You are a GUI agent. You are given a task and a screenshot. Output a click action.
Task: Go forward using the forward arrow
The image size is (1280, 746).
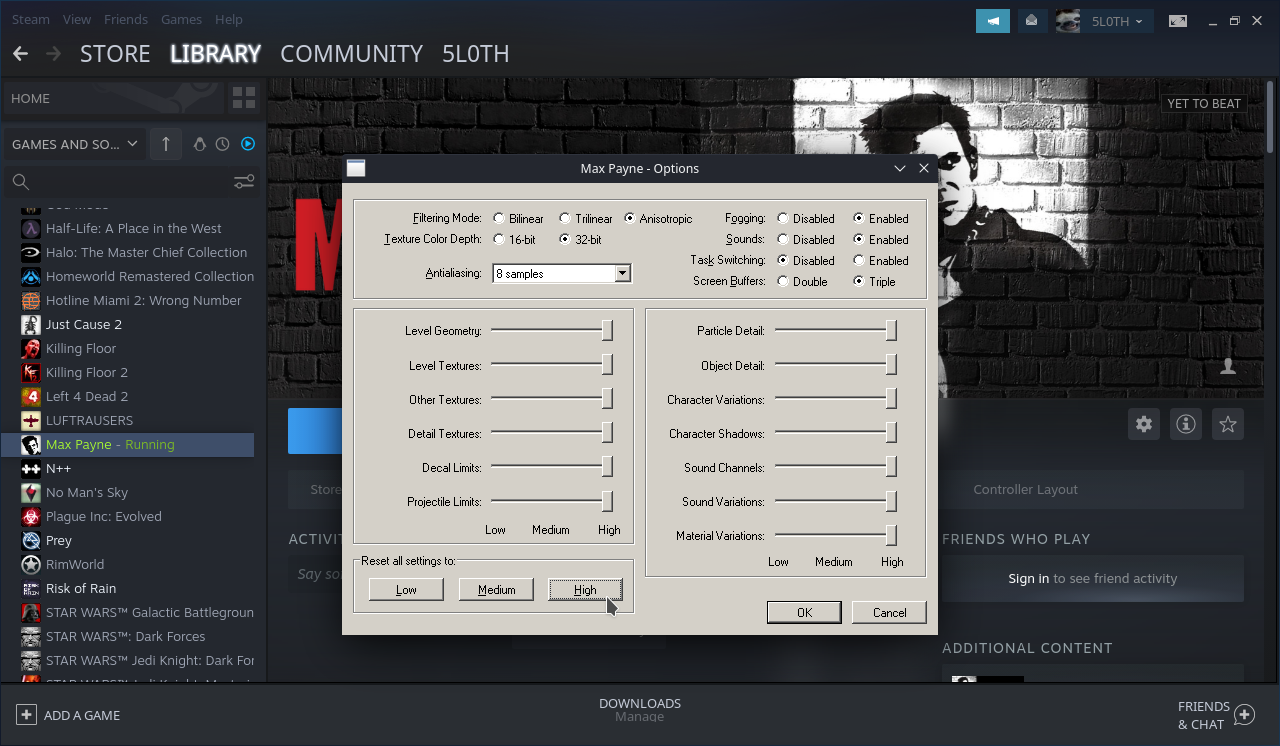[54, 54]
